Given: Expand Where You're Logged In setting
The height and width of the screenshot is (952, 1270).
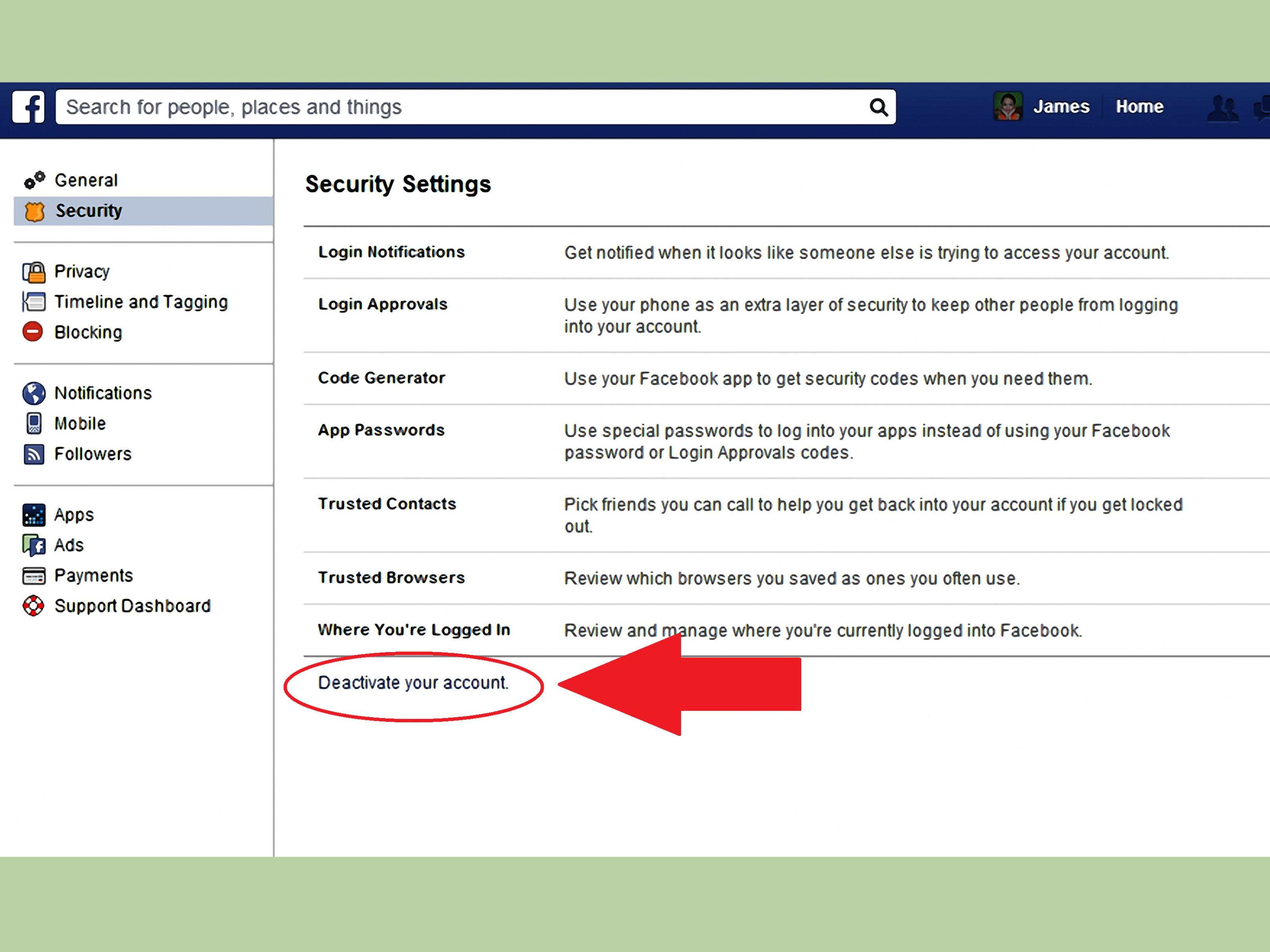Looking at the screenshot, I should (x=787, y=630).
